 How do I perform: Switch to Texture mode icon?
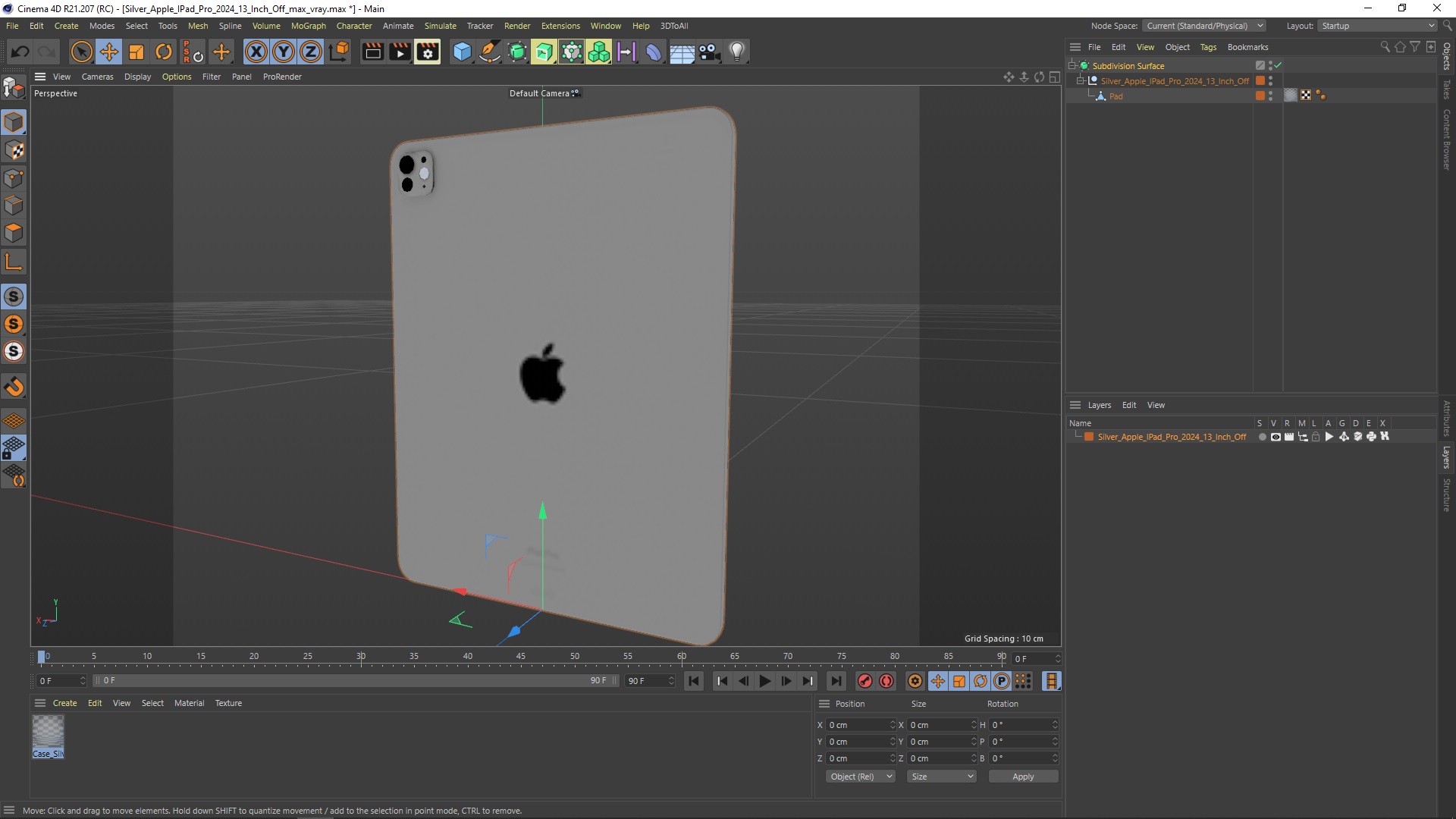(x=14, y=150)
